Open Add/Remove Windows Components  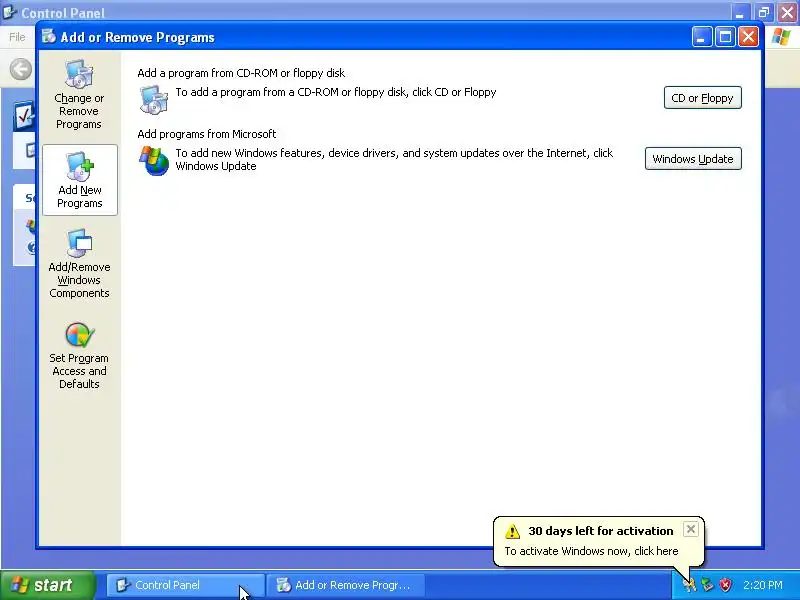tap(79, 263)
